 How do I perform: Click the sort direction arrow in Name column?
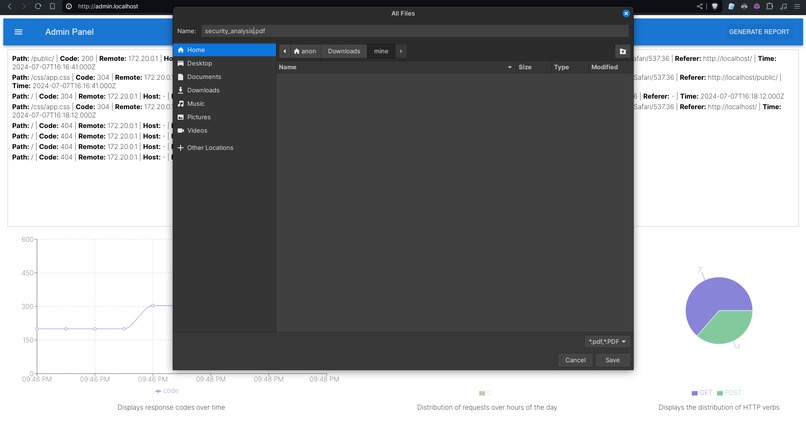tap(509, 67)
